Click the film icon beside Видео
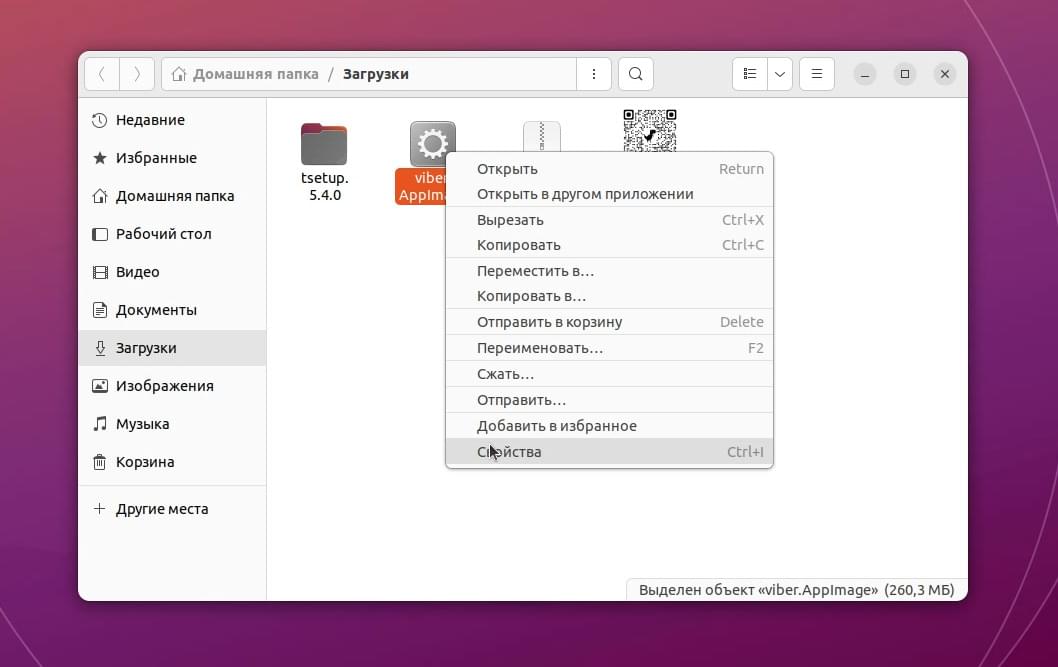Viewport: 1058px width, 667px height. [100, 272]
